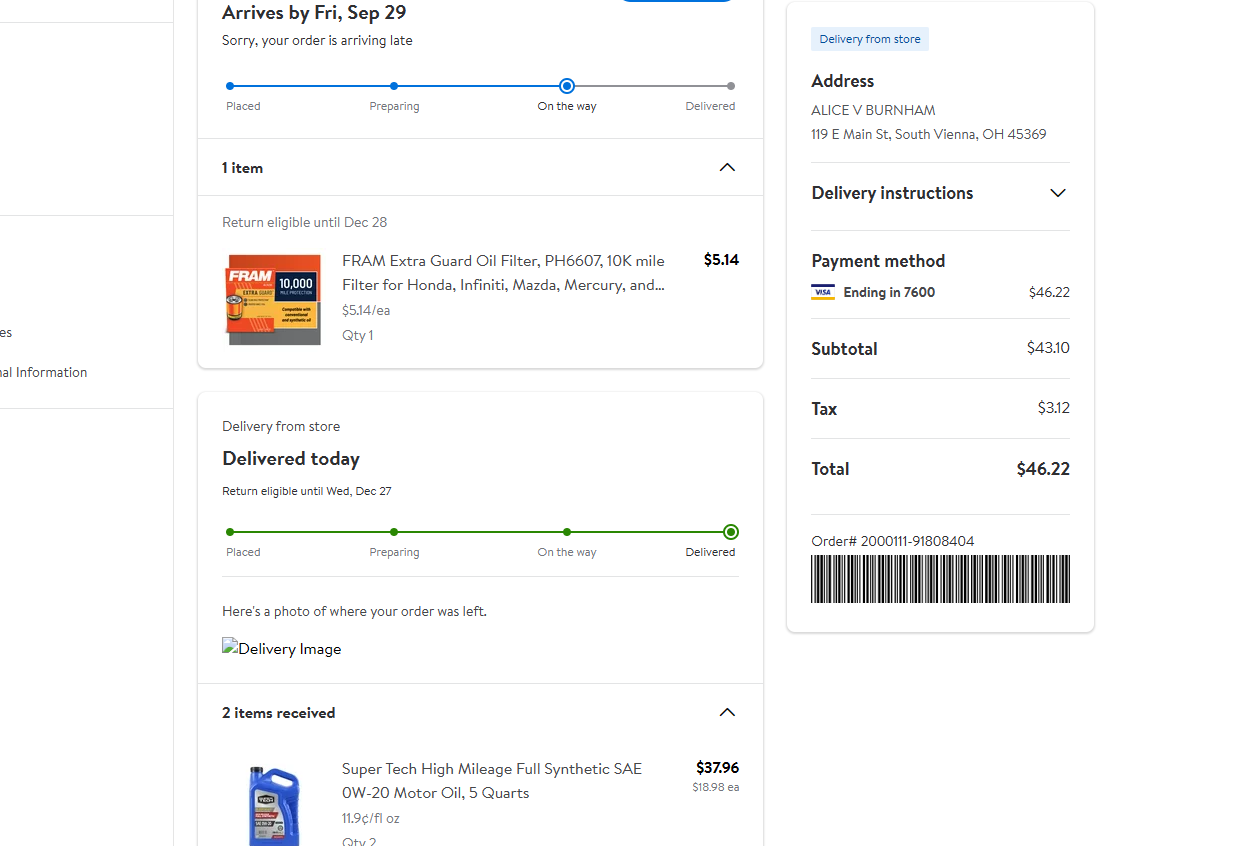Select the Preparing step of the green tracker
The width and height of the screenshot is (1241, 846).
tap(394, 532)
